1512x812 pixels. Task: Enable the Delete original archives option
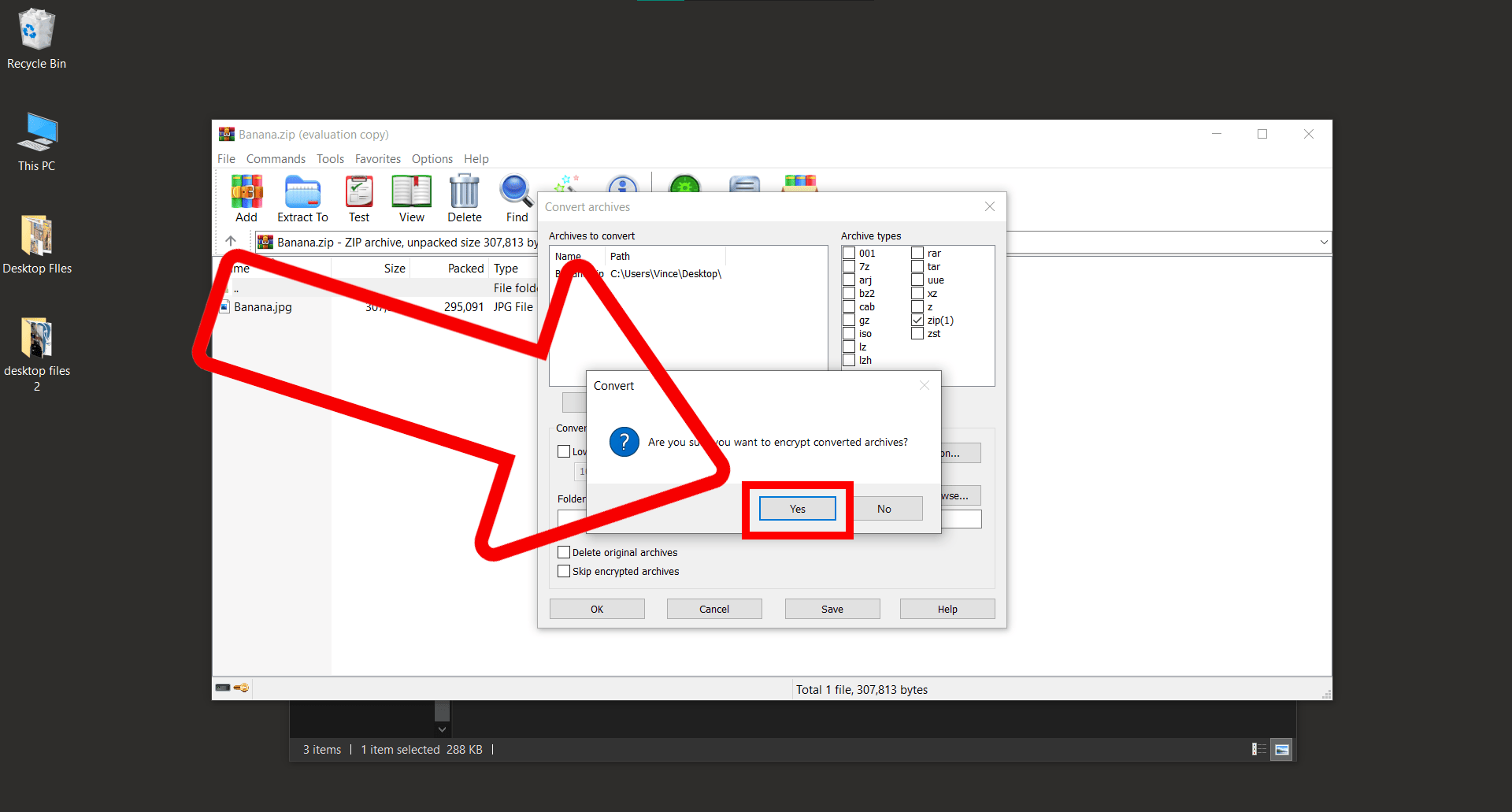(x=564, y=551)
